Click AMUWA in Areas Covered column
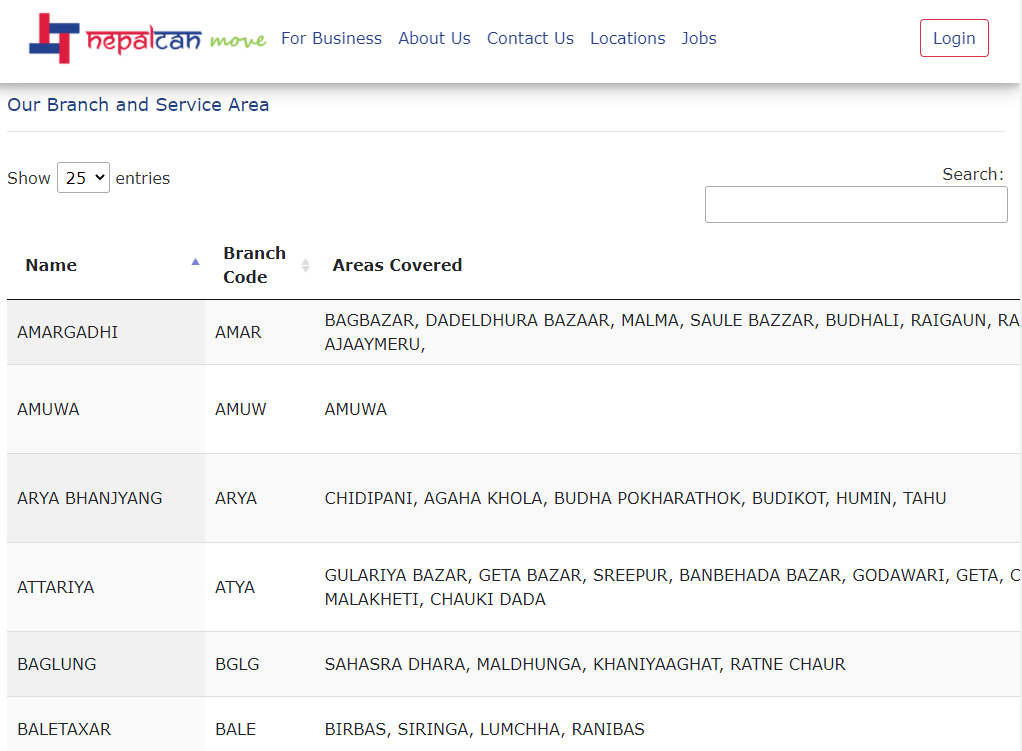 coord(355,409)
